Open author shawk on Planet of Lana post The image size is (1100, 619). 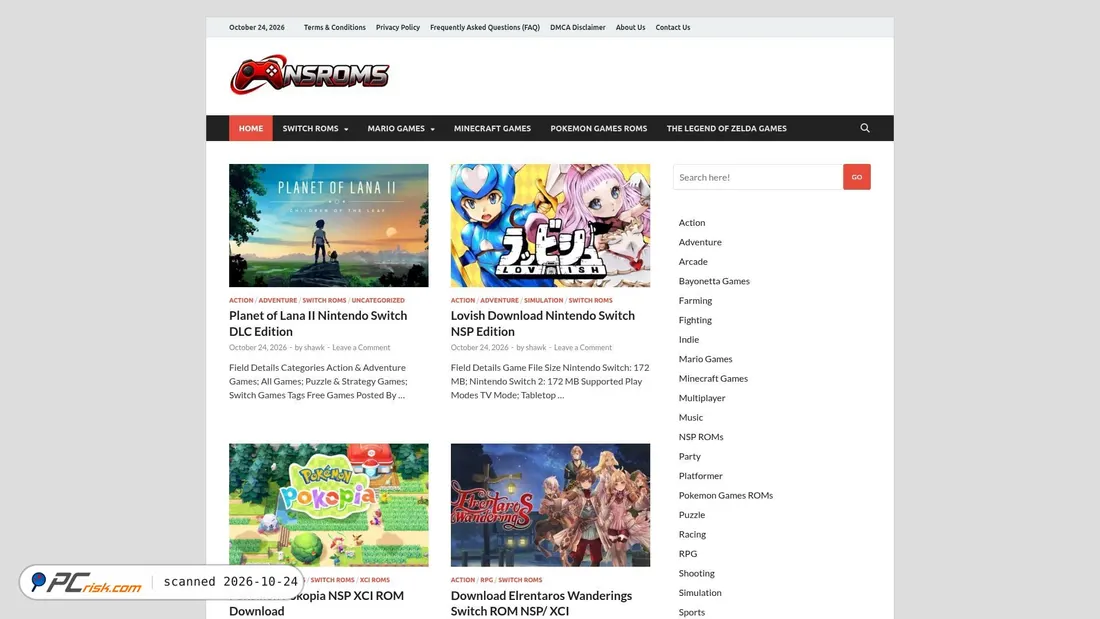(314, 347)
